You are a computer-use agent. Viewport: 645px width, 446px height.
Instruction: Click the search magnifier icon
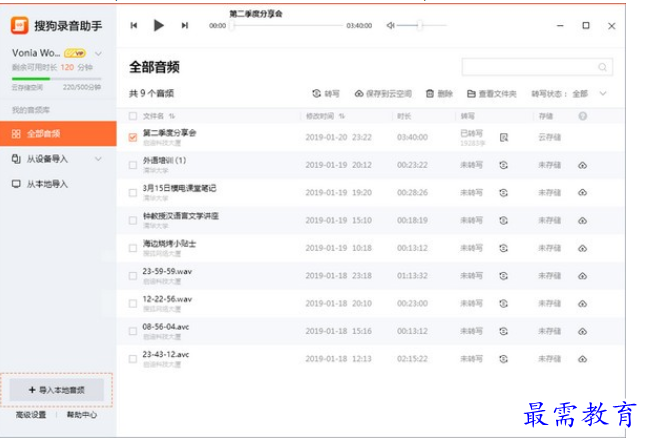(x=602, y=67)
